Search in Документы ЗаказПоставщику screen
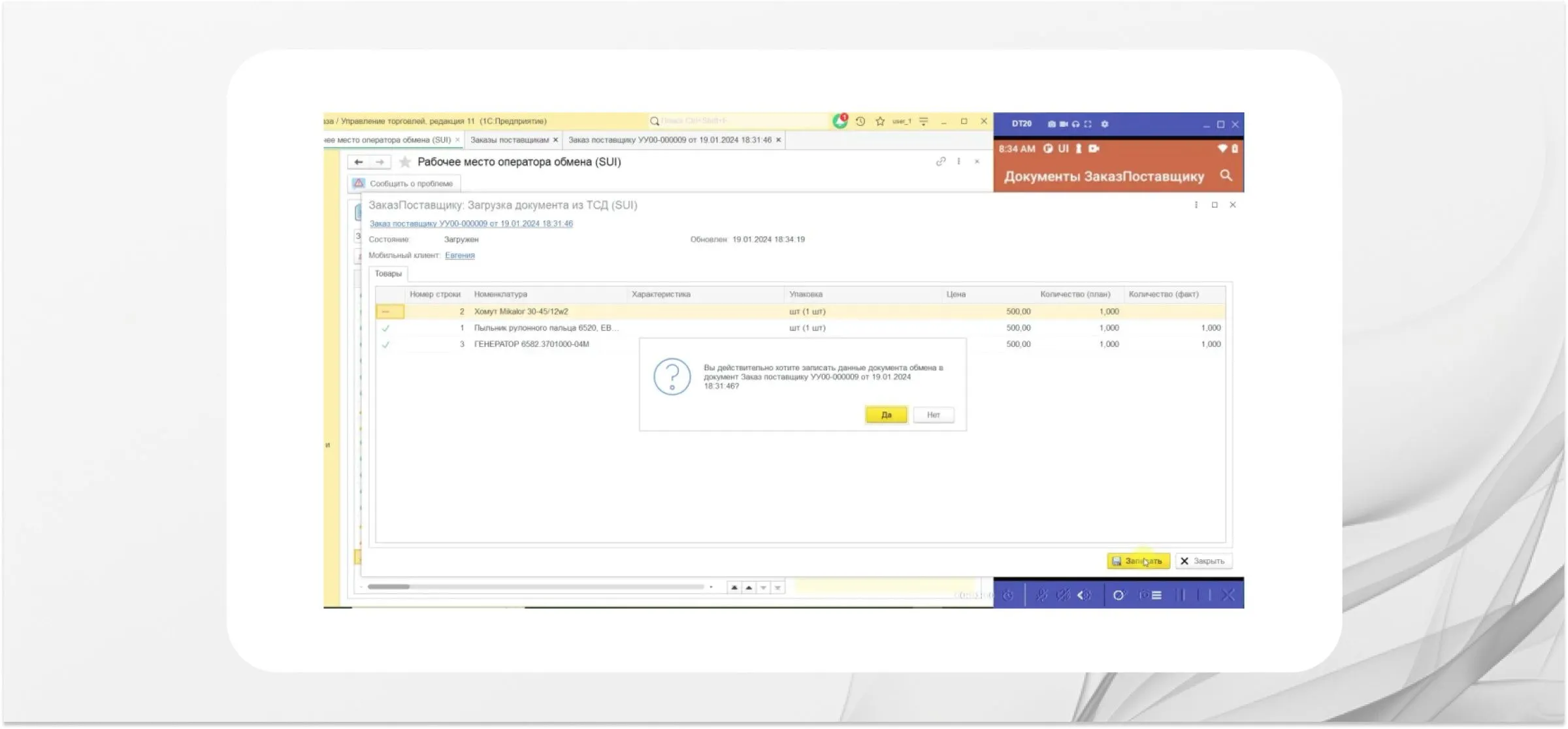Image resolution: width=1568 pixels, height=729 pixels. (x=1226, y=176)
